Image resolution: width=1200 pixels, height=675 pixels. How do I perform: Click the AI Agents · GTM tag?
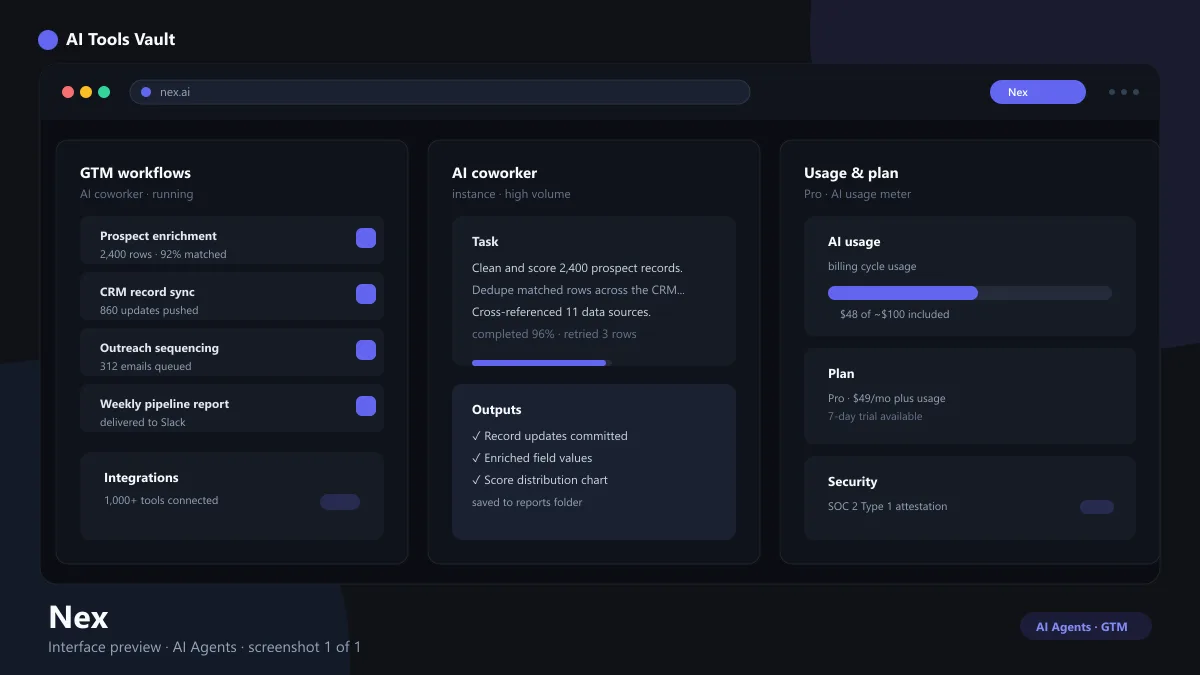point(1086,627)
